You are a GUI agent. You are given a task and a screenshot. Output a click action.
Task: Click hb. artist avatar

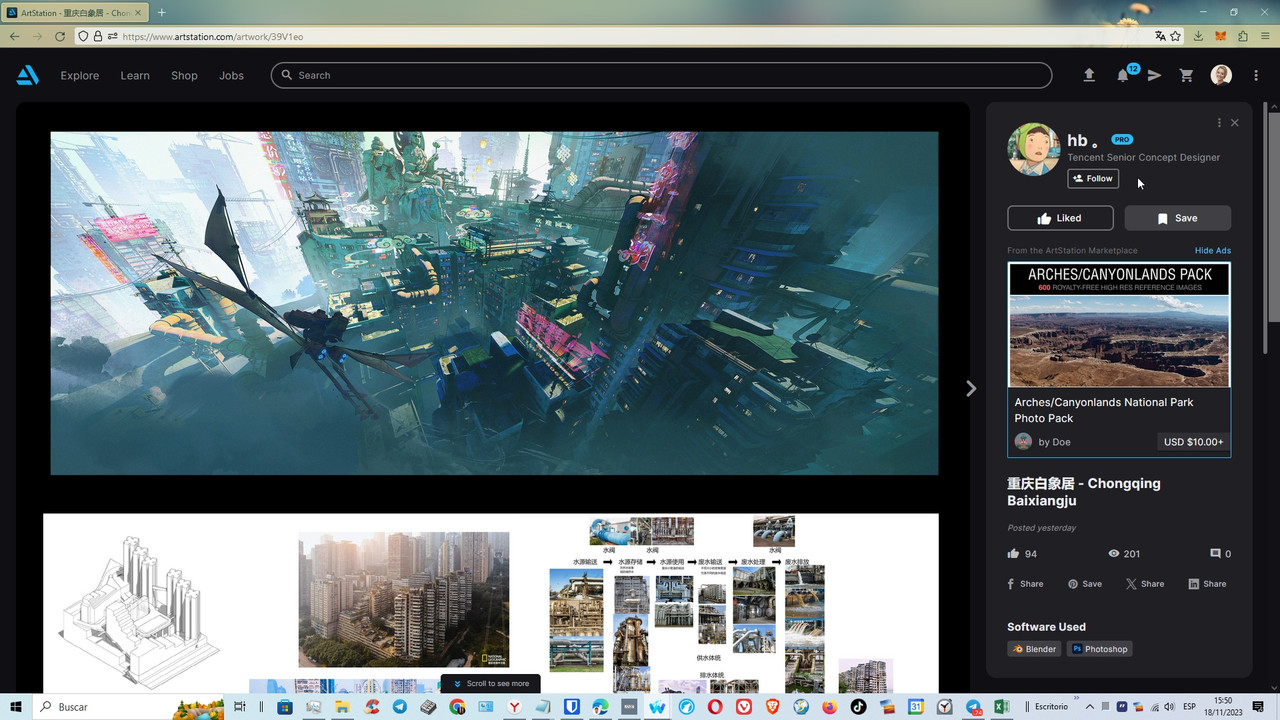pyautogui.click(x=1034, y=149)
